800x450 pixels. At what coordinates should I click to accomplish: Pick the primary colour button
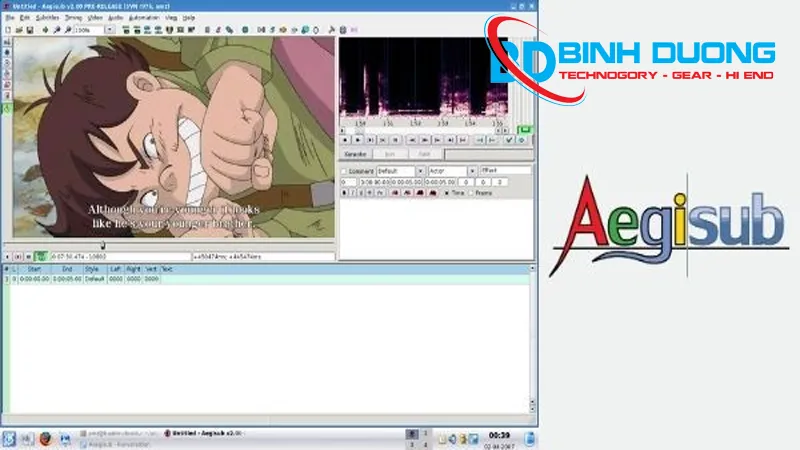[x=395, y=193]
